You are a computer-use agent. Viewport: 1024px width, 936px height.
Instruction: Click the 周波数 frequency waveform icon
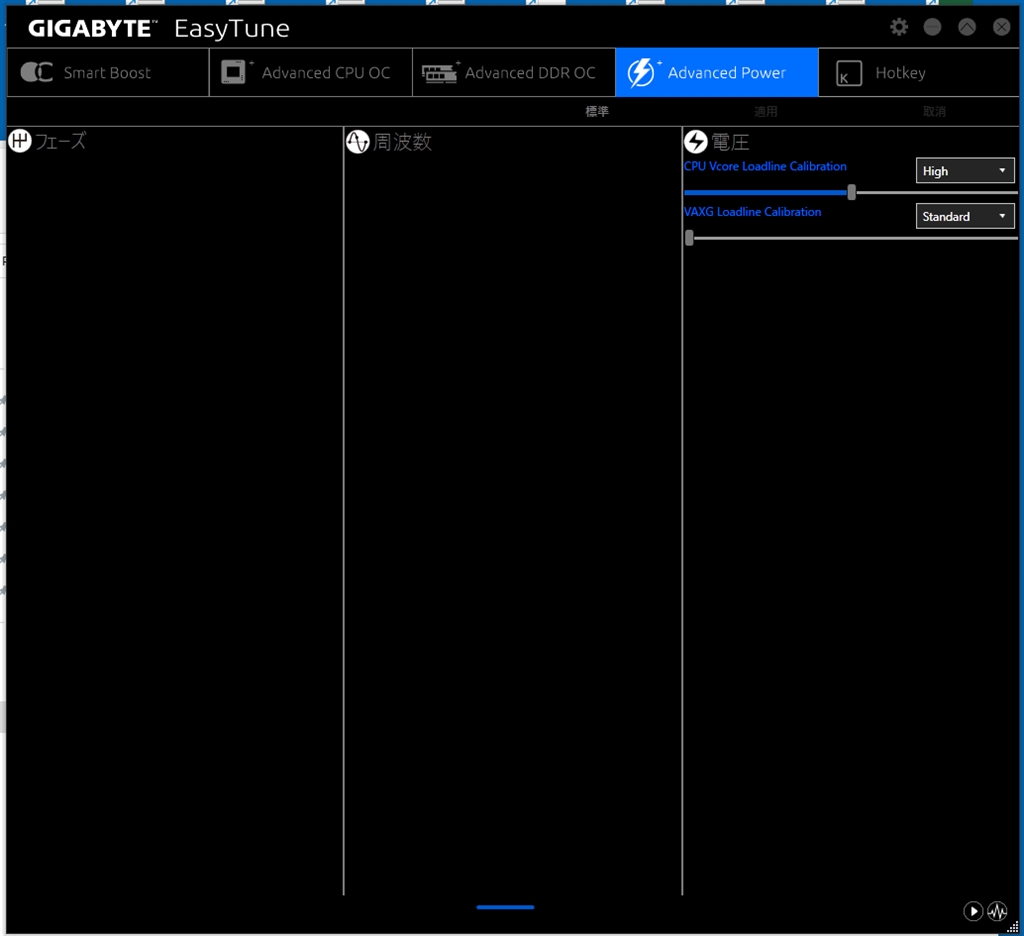358,142
